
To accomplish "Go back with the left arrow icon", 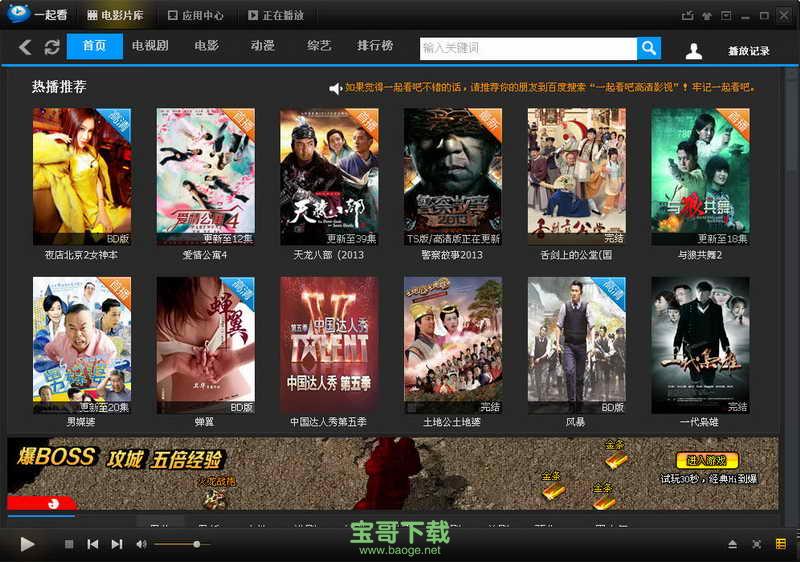I will coord(24,47).
